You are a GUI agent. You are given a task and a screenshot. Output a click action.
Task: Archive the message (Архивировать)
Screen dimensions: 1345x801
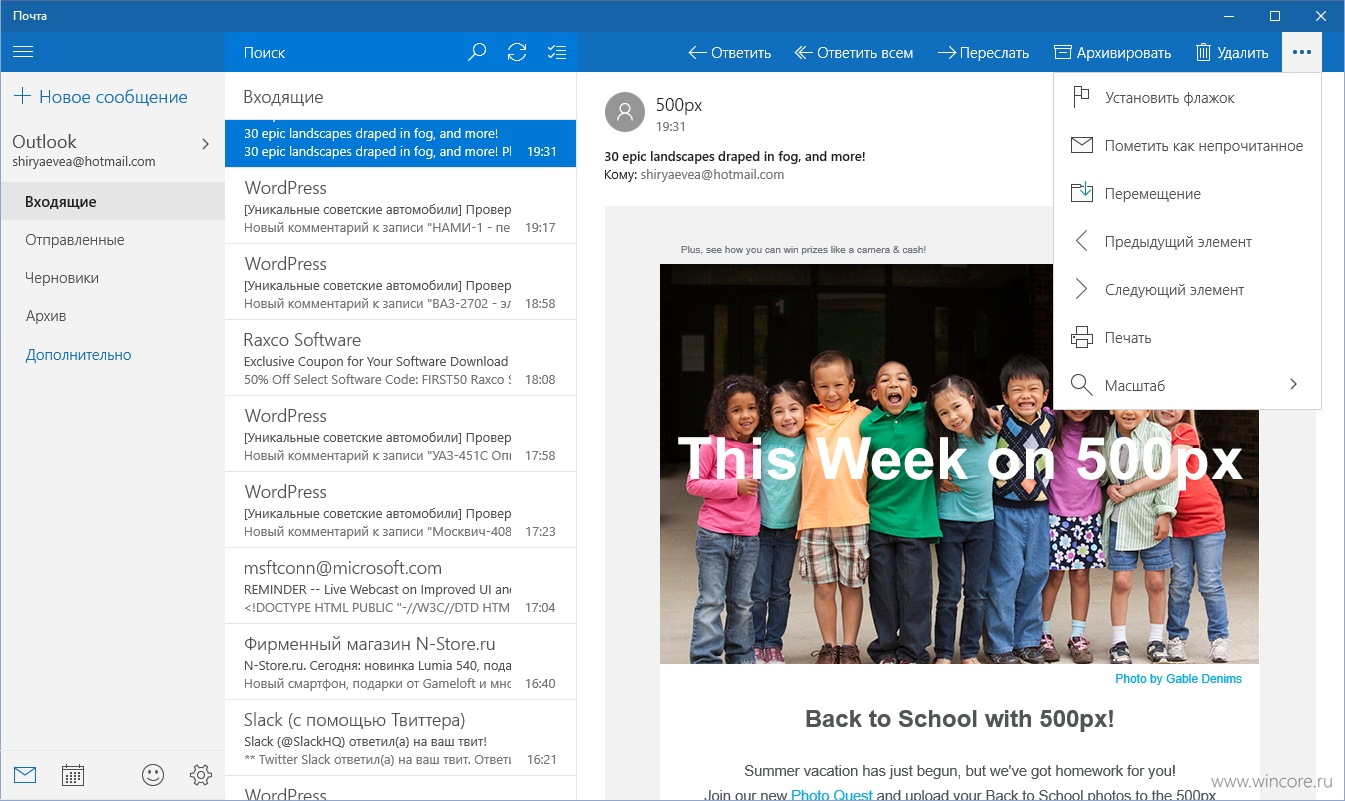pyautogui.click(x=1112, y=53)
